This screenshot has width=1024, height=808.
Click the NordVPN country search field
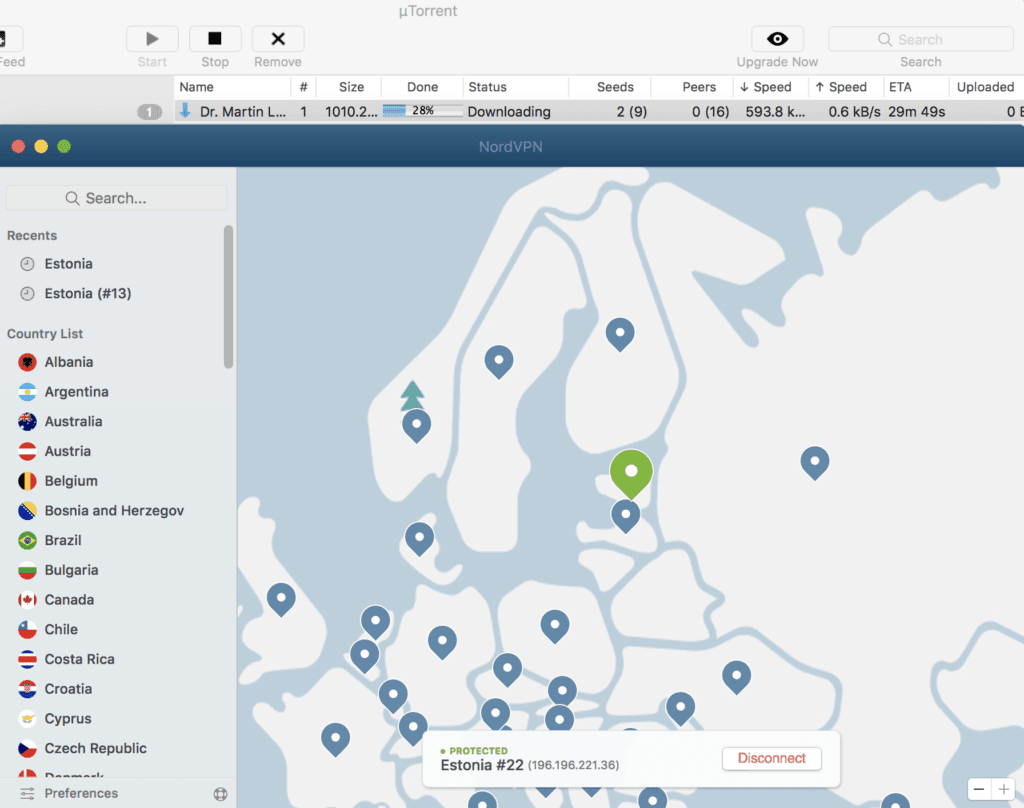tap(116, 198)
